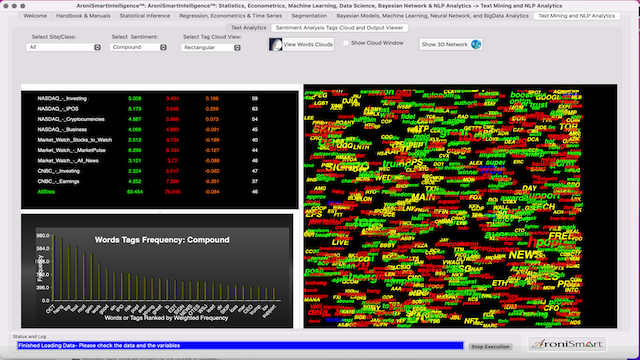Enable the Show Cloud Window checkbox
The width and height of the screenshot is (640, 360).
pyautogui.click(x=346, y=43)
